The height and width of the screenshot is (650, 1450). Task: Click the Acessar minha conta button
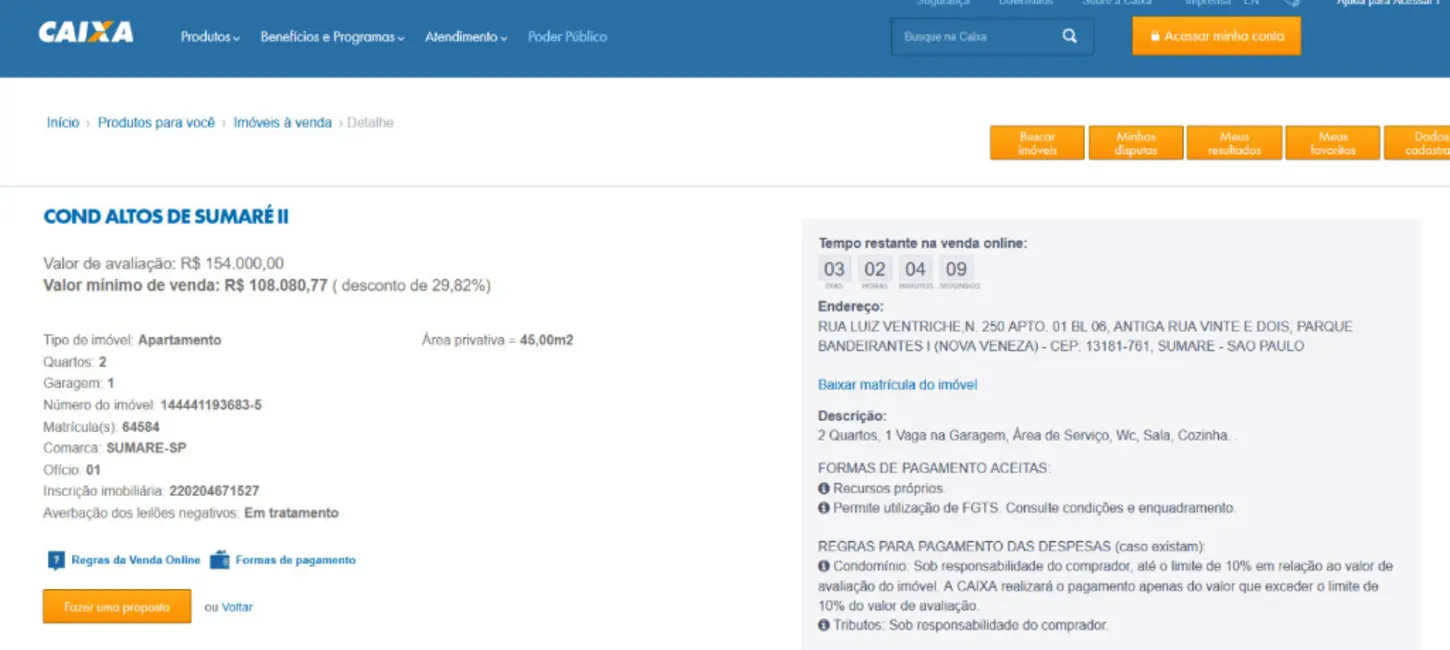click(x=1216, y=36)
